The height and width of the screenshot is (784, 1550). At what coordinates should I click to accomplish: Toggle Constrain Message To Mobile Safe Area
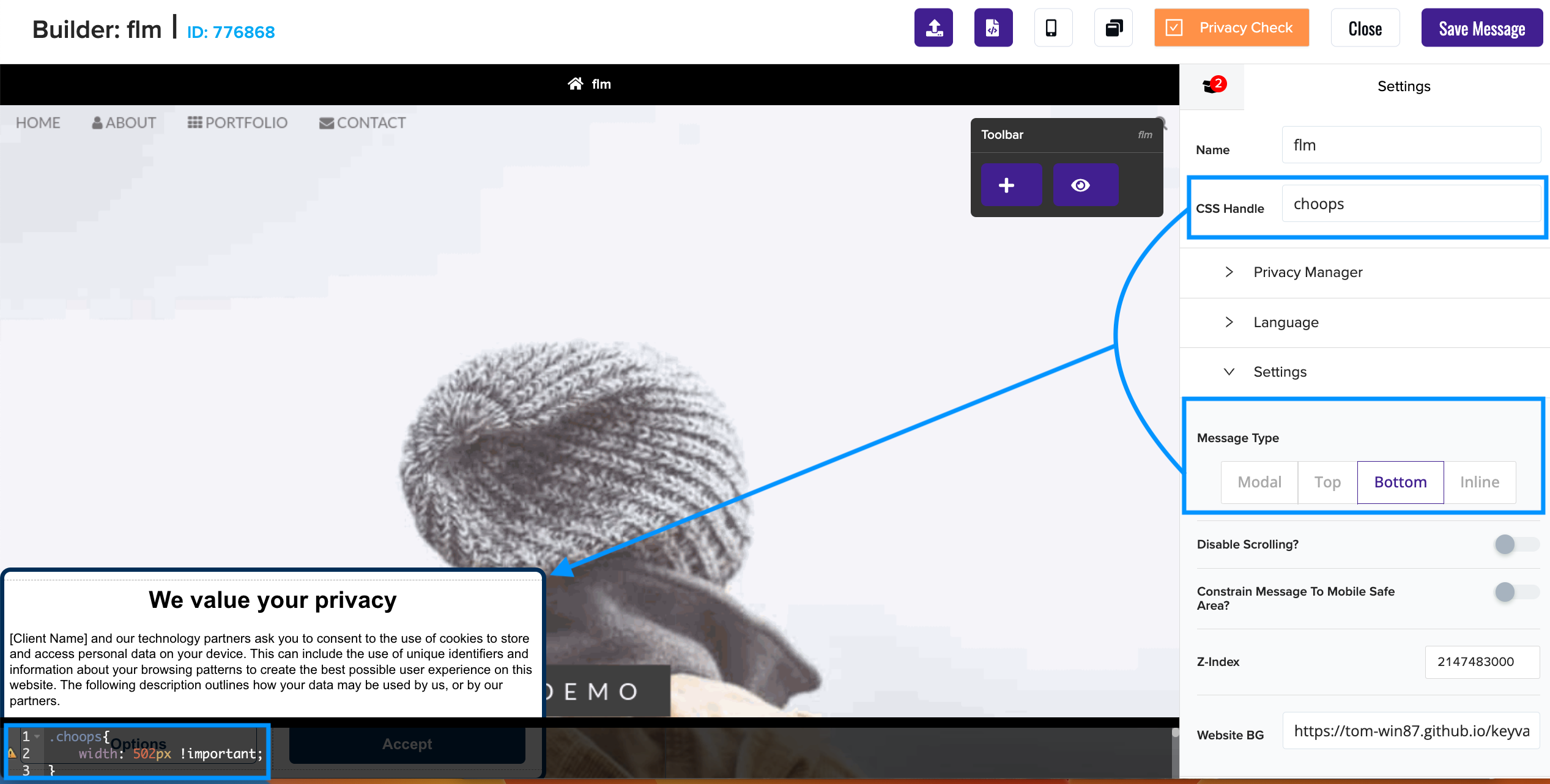pyautogui.click(x=1516, y=592)
